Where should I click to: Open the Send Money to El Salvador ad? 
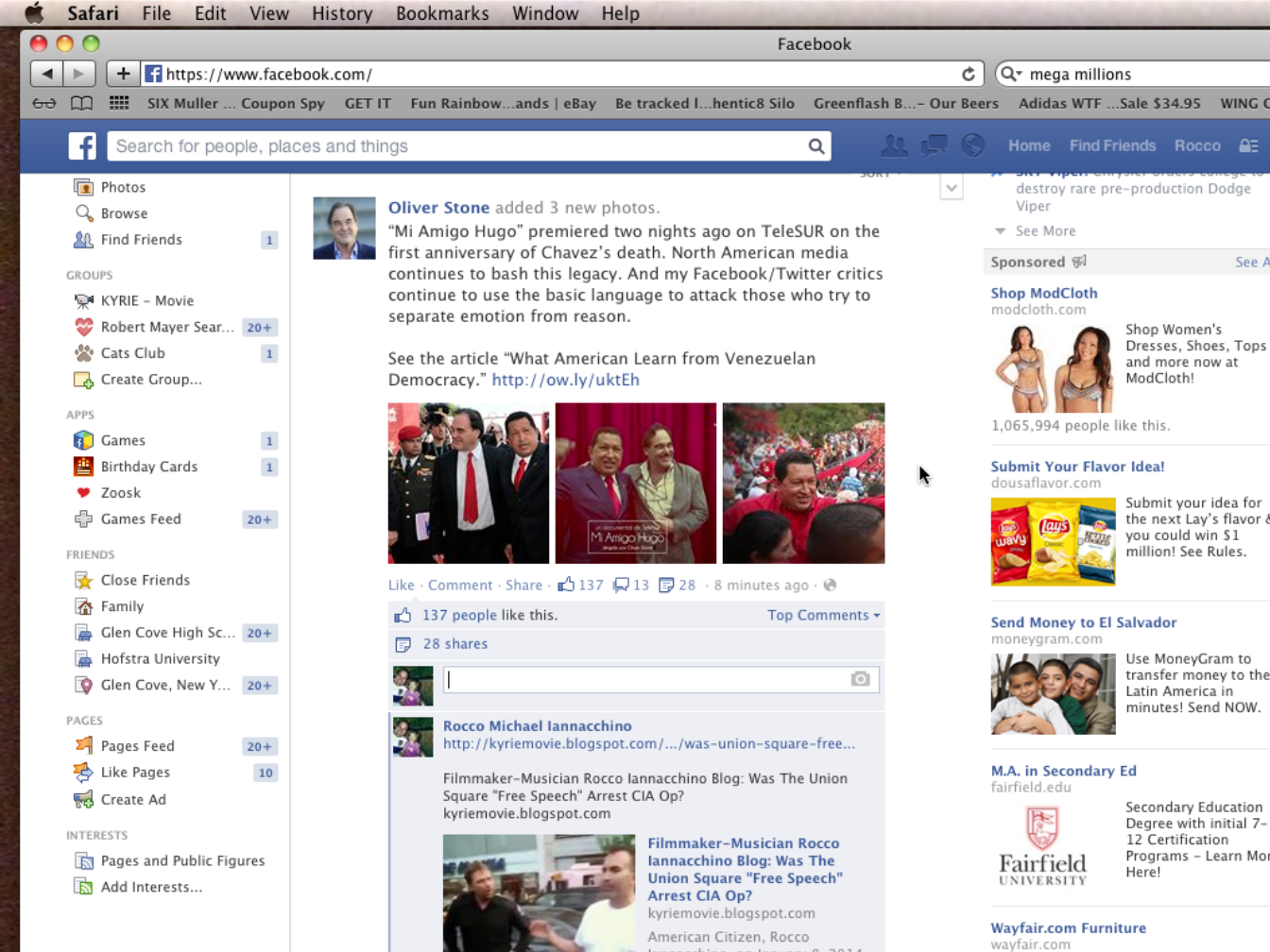point(1084,622)
